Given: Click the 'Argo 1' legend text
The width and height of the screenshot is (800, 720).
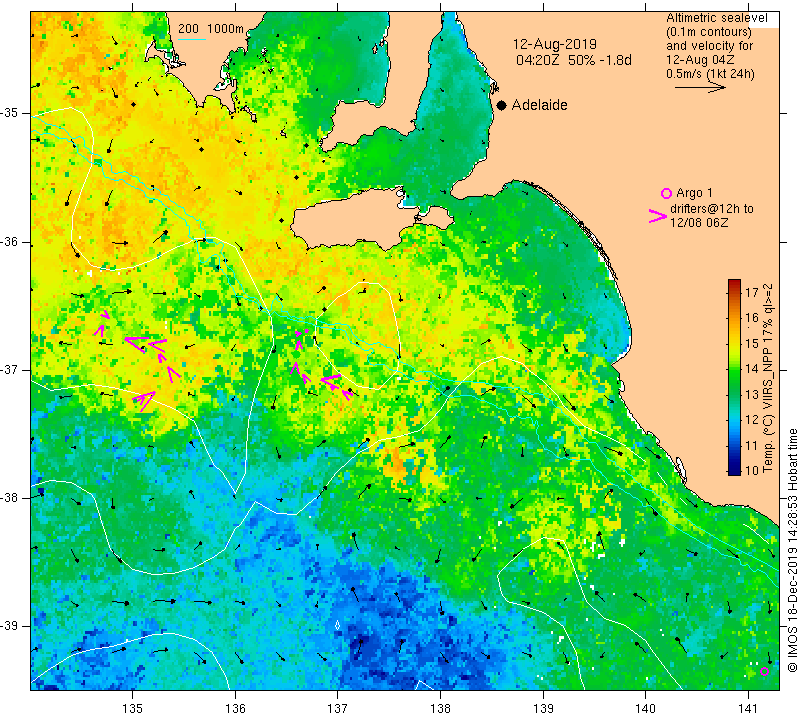Looking at the screenshot, I should (x=694, y=193).
